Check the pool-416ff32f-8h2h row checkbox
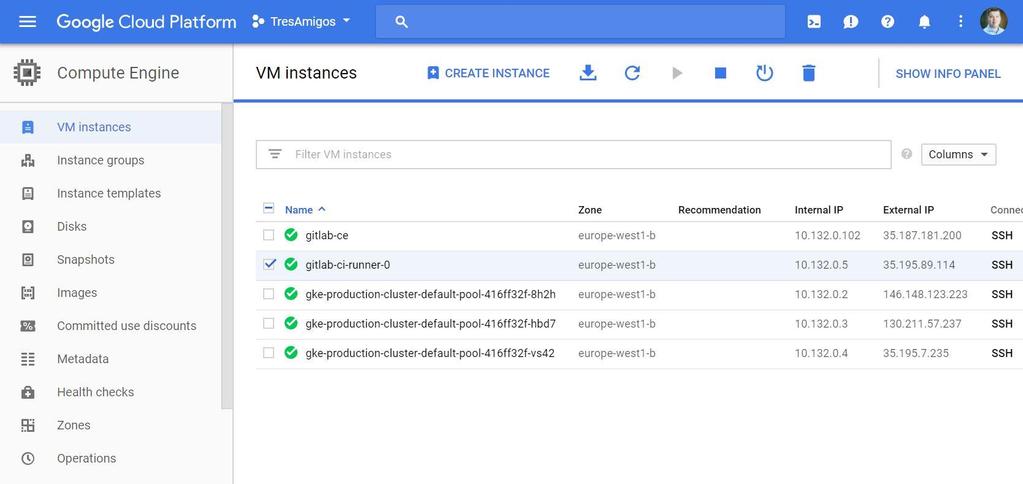1023x484 pixels. point(268,294)
